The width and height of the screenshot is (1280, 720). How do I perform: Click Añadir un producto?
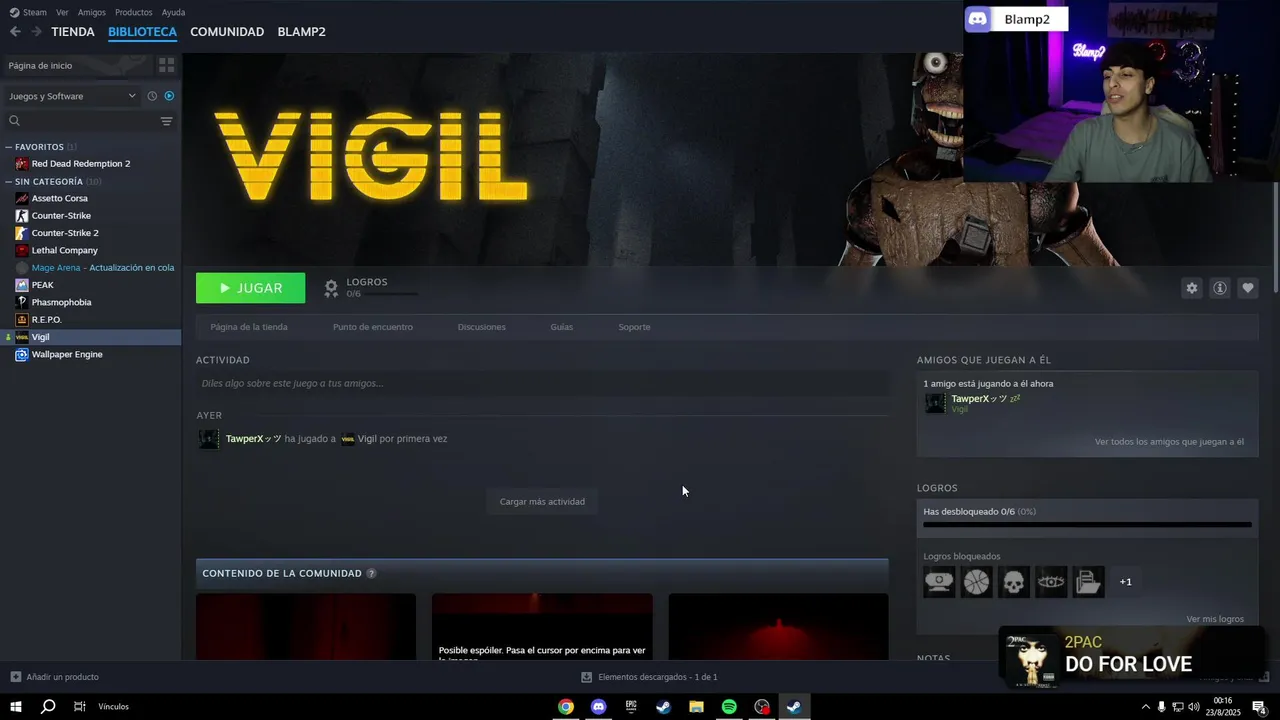click(54, 677)
